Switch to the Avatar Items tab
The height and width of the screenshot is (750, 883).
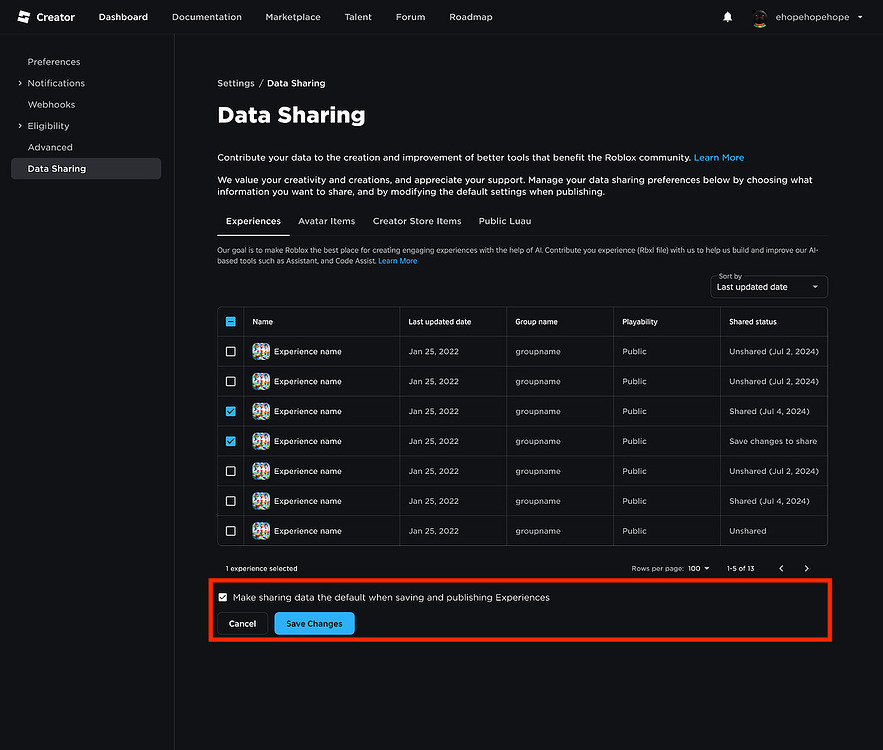point(326,221)
